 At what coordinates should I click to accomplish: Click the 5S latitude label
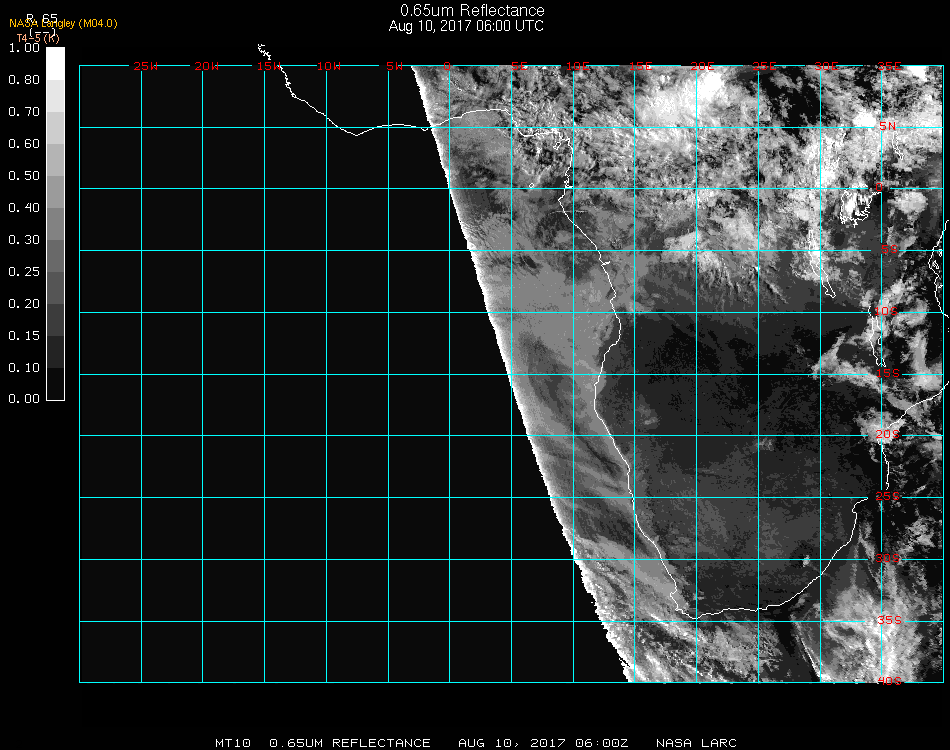[x=889, y=250]
